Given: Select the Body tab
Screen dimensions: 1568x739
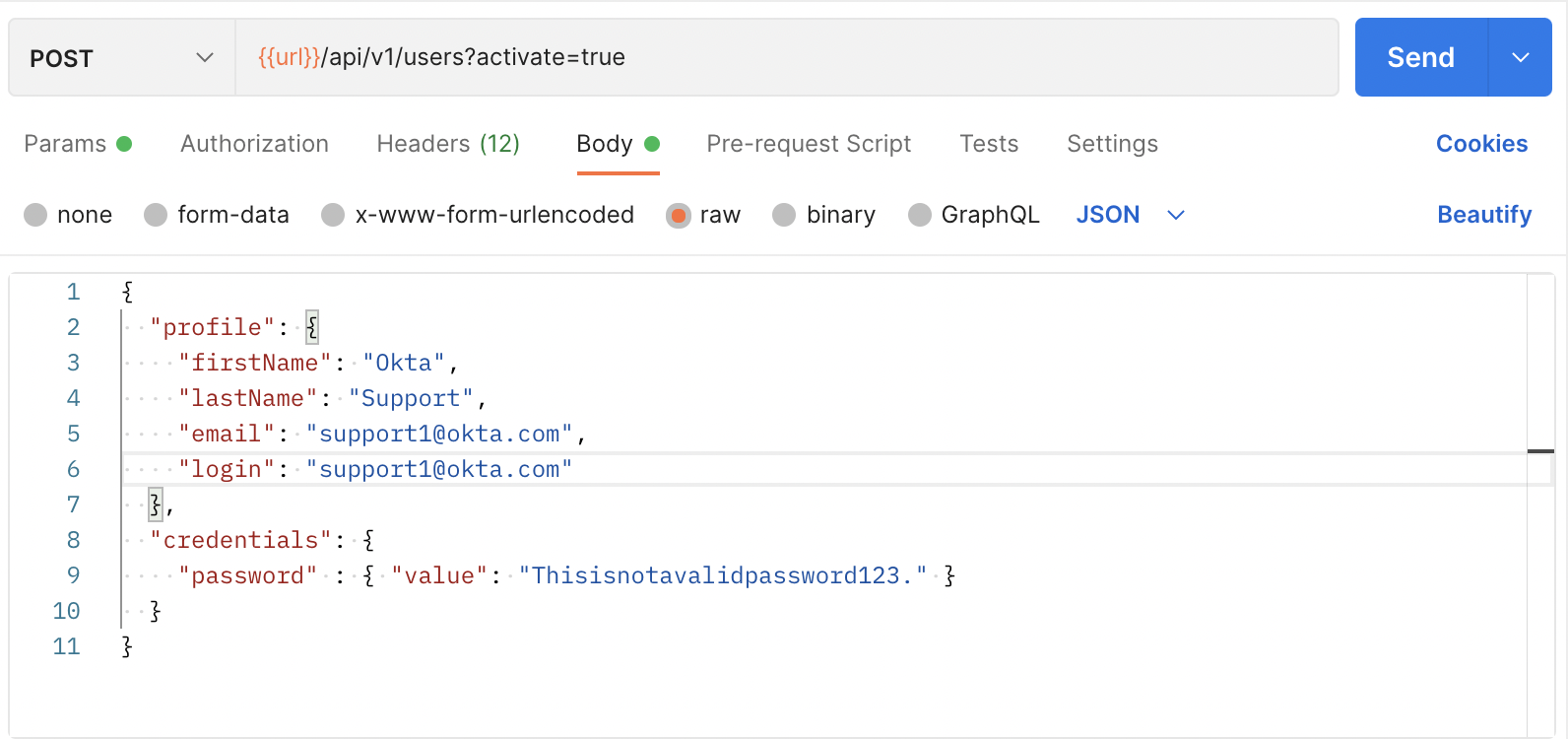Looking at the screenshot, I should [605, 144].
